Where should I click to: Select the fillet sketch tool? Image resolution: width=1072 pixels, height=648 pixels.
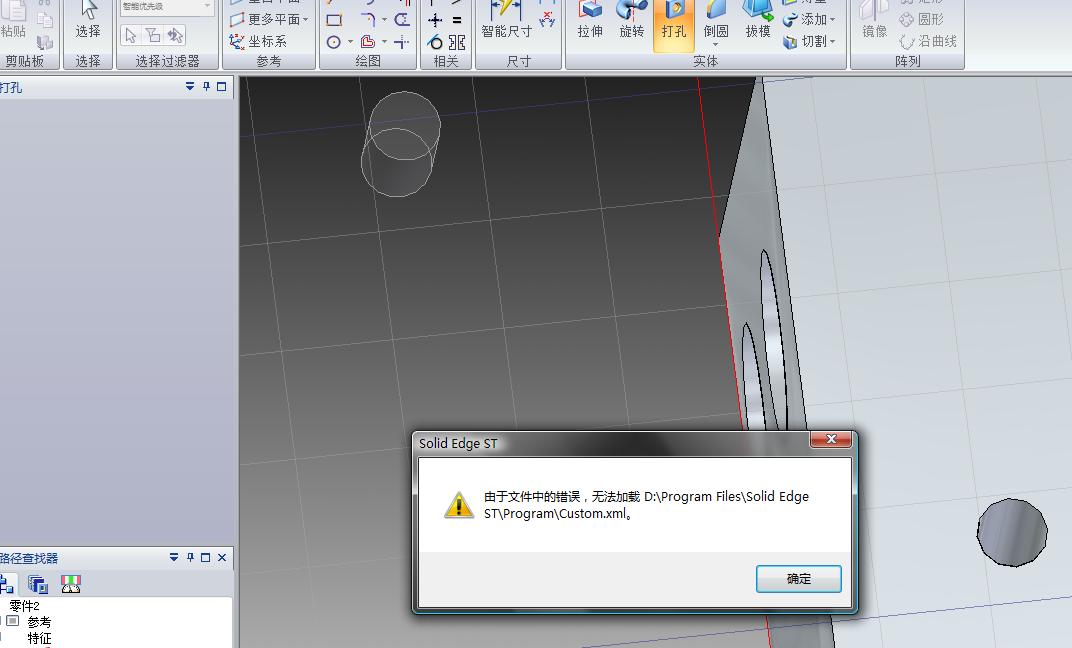368,20
